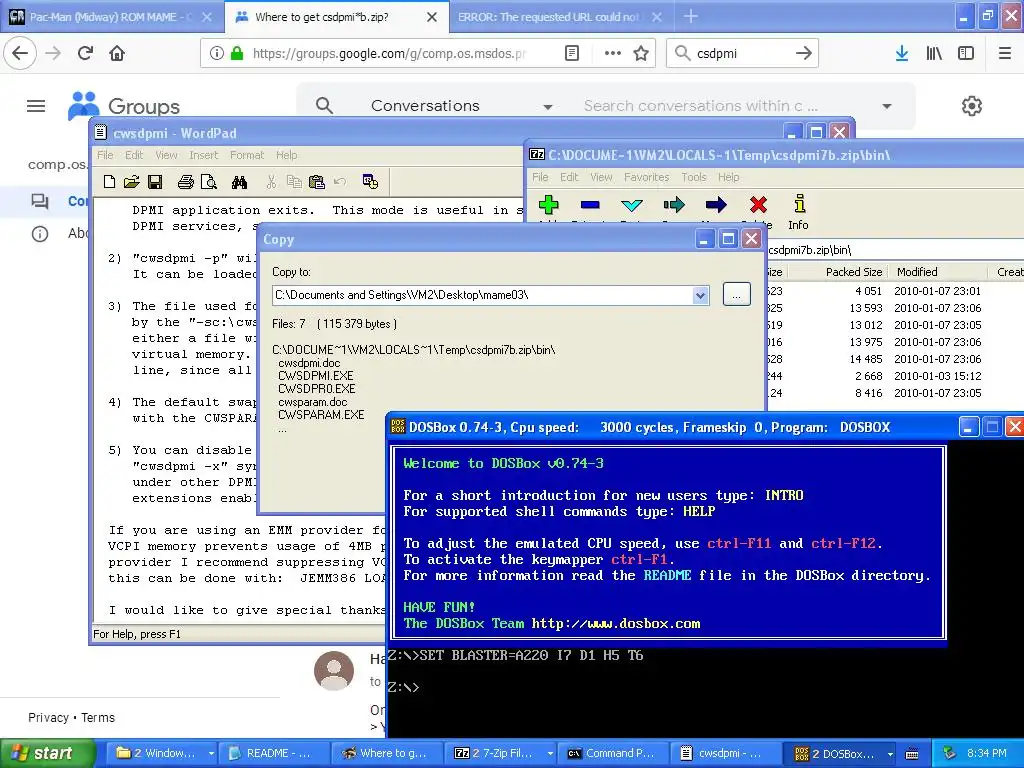Click blue minus Extract icon in 7-Zip
Screen dimensions: 1024x768
(x=590, y=205)
